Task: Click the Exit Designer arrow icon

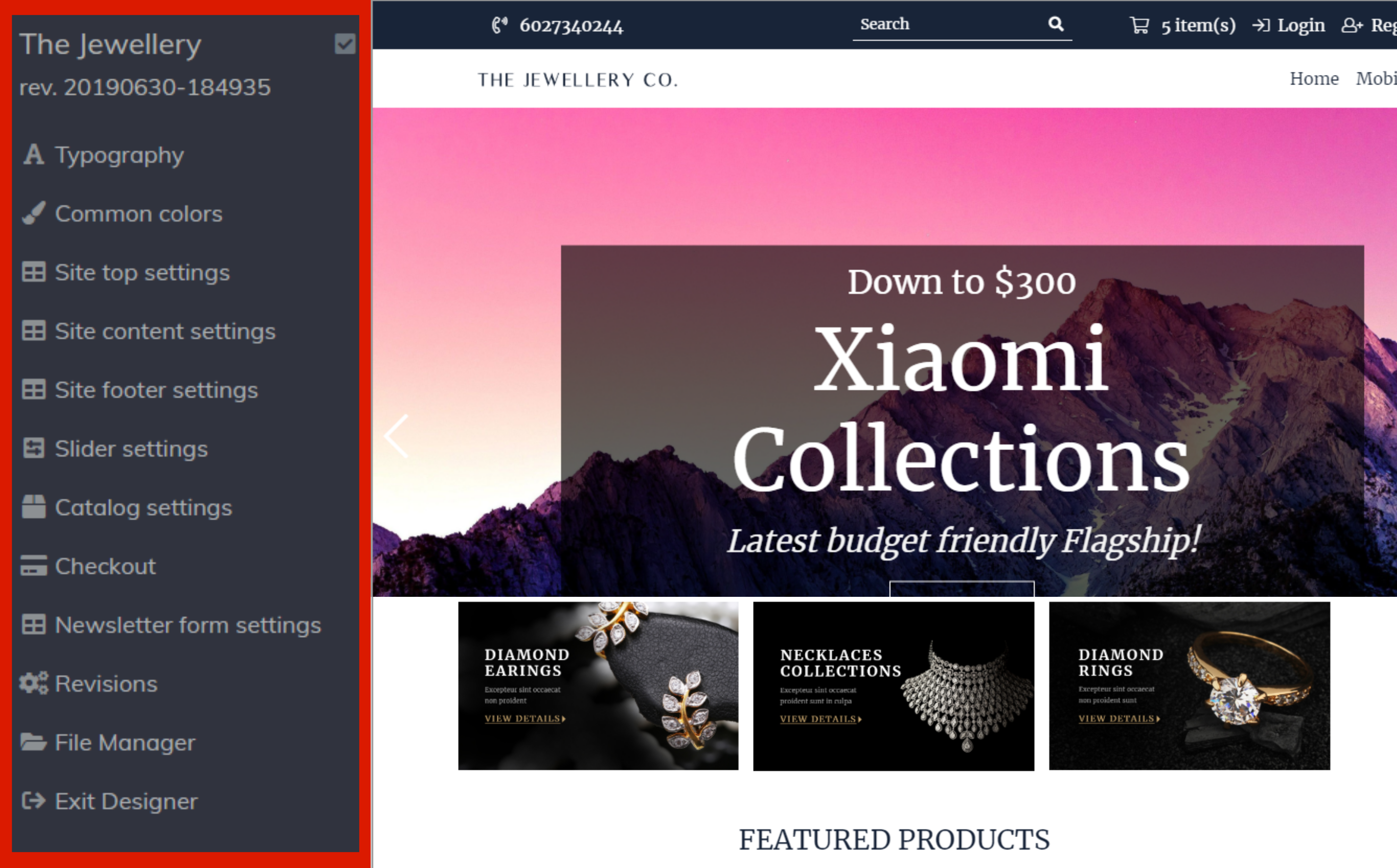Action: [33, 800]
